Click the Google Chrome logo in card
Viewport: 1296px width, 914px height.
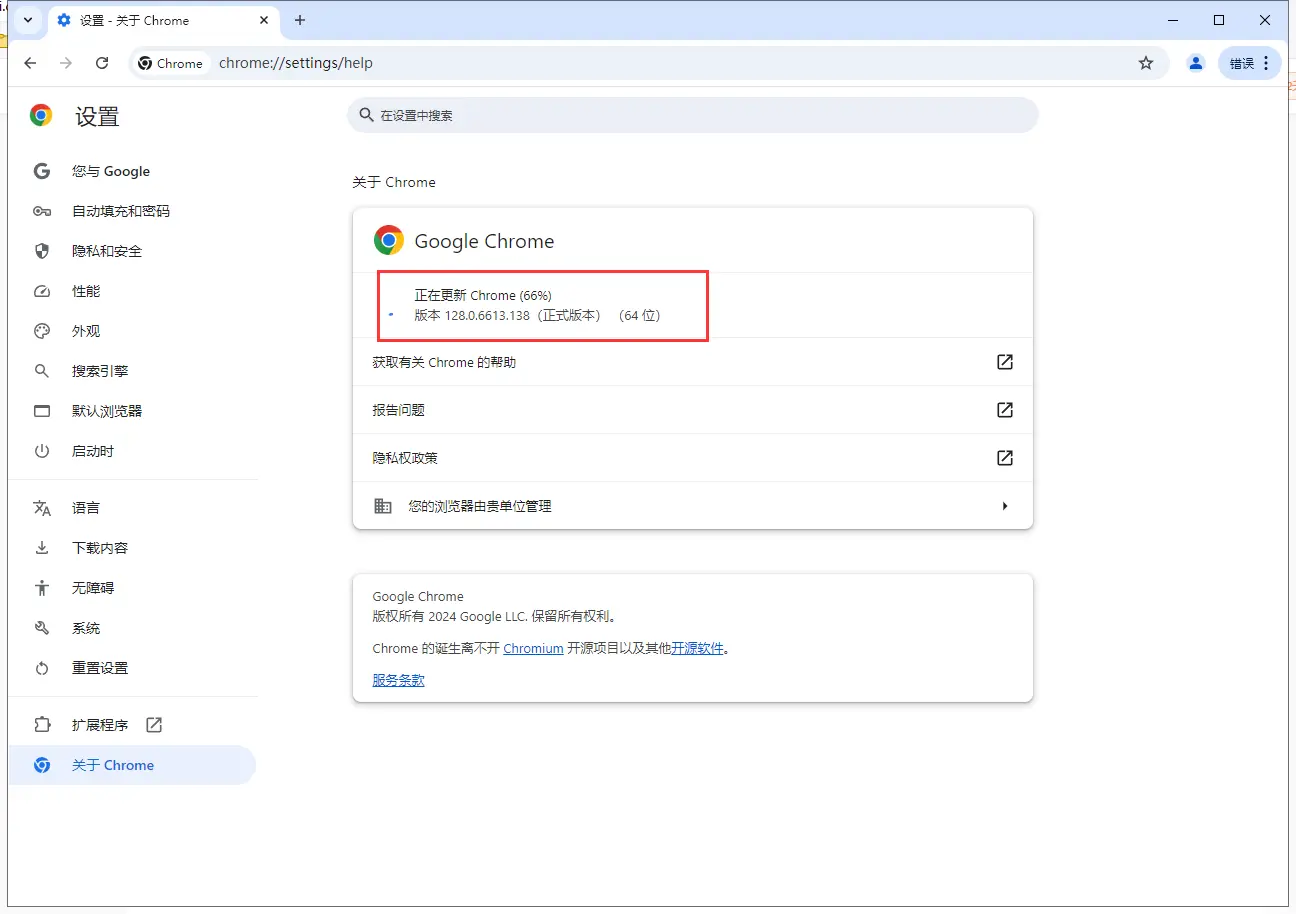[389, 241]
